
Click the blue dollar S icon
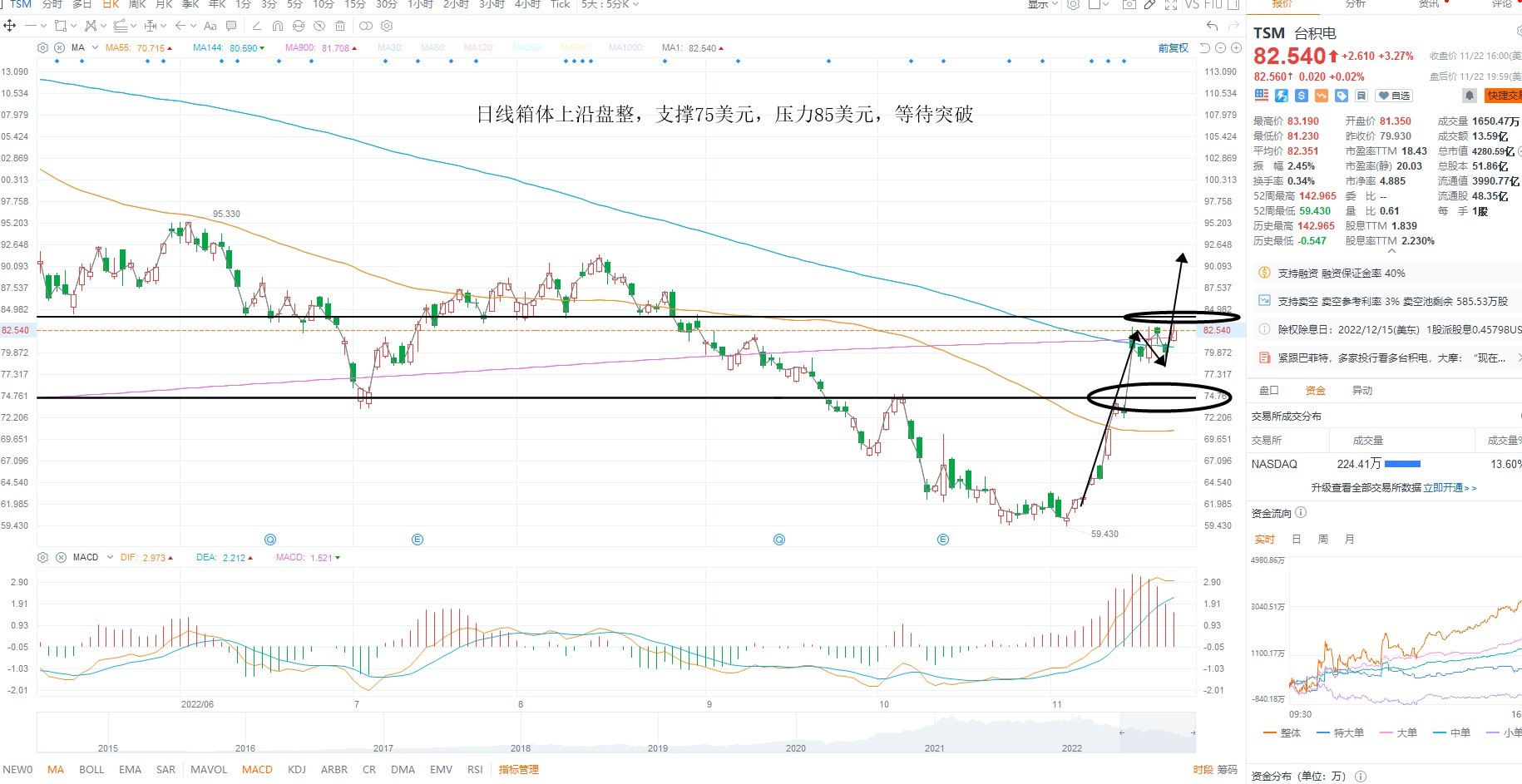point(1302,96)
